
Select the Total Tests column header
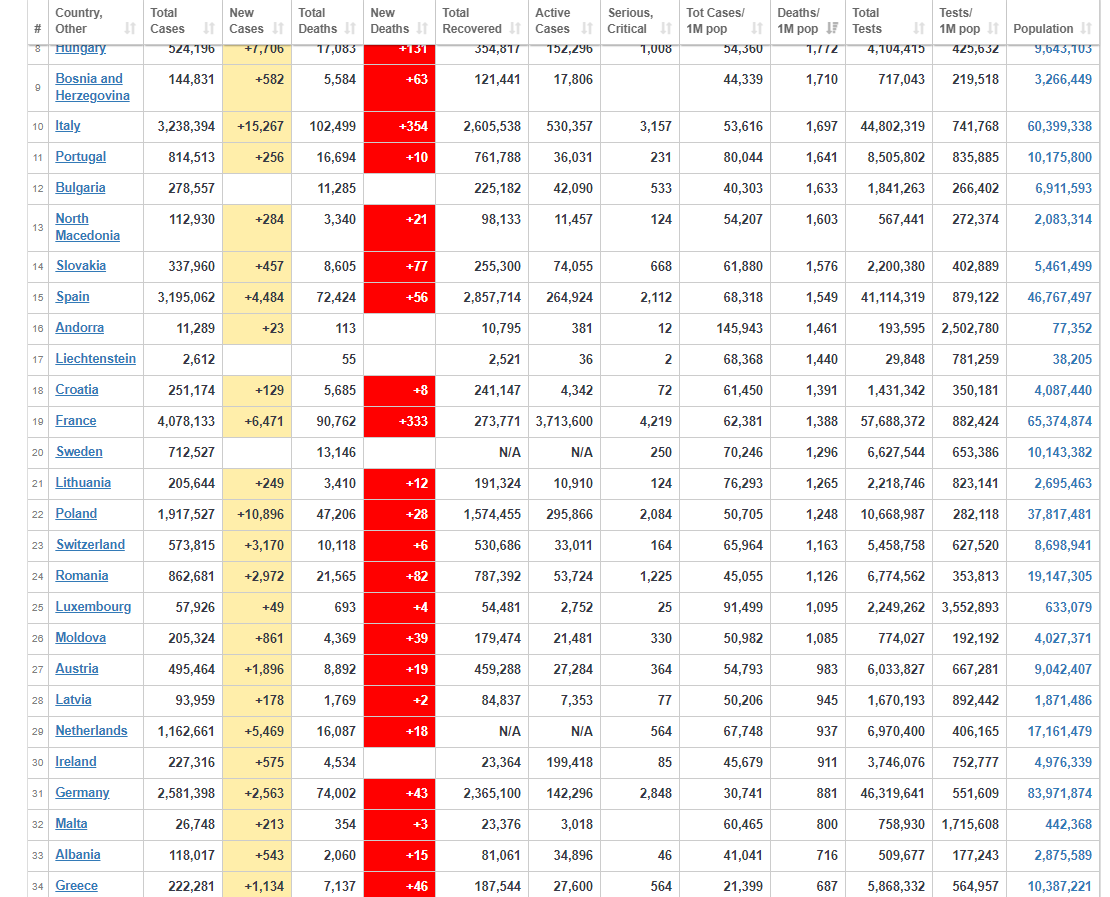click(866, 20)
